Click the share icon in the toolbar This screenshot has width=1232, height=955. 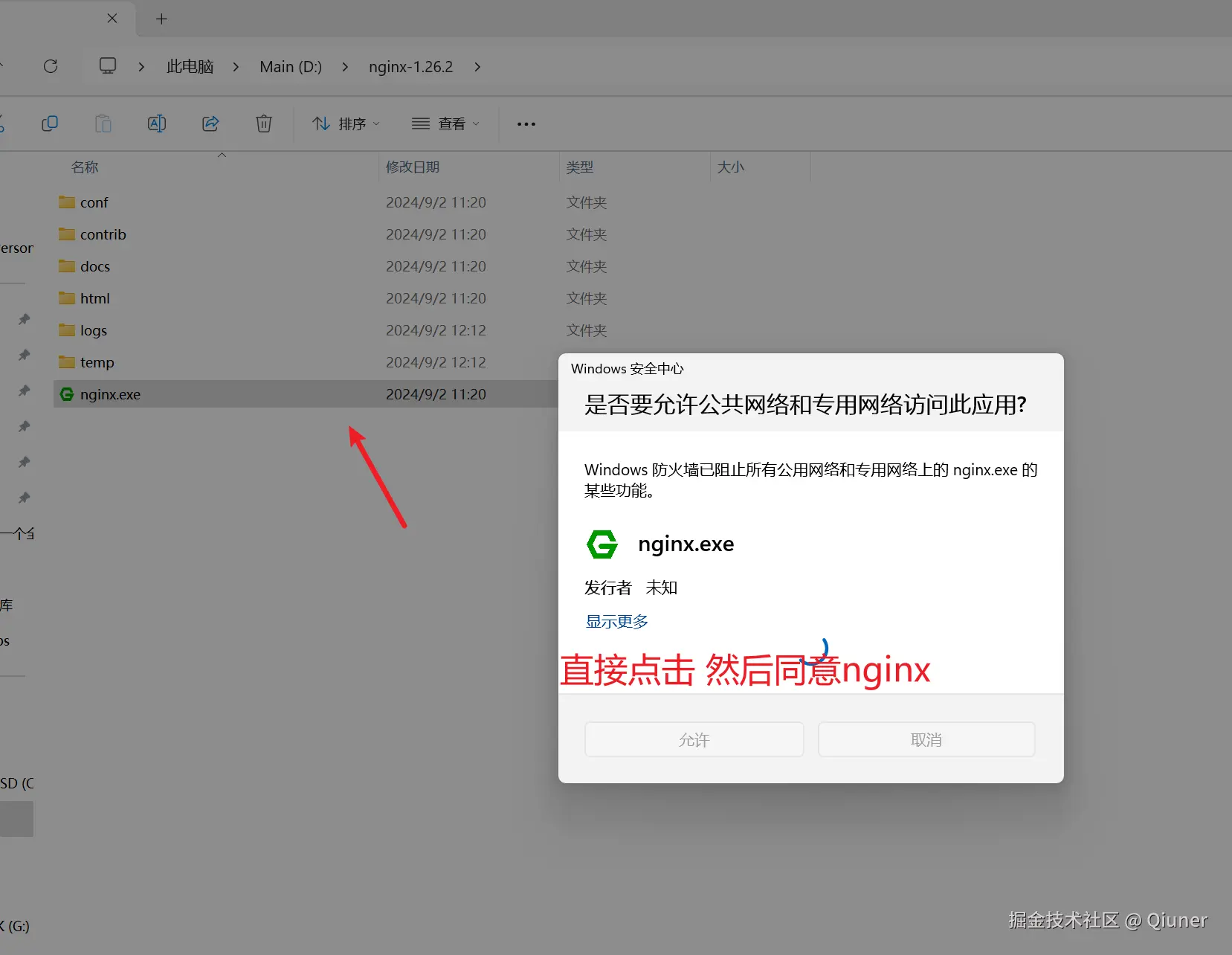(x=210, y=123)
